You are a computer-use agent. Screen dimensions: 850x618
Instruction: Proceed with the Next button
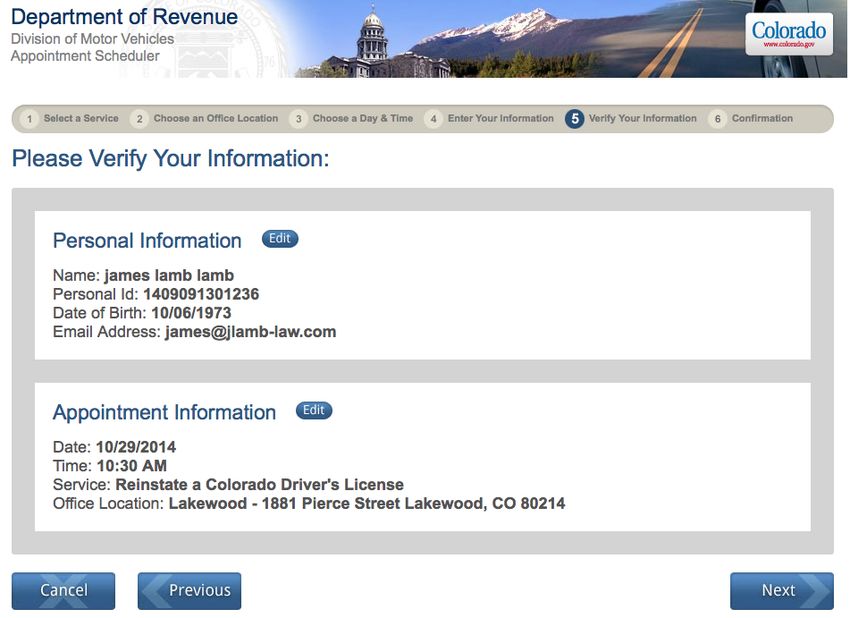[782, 590]
